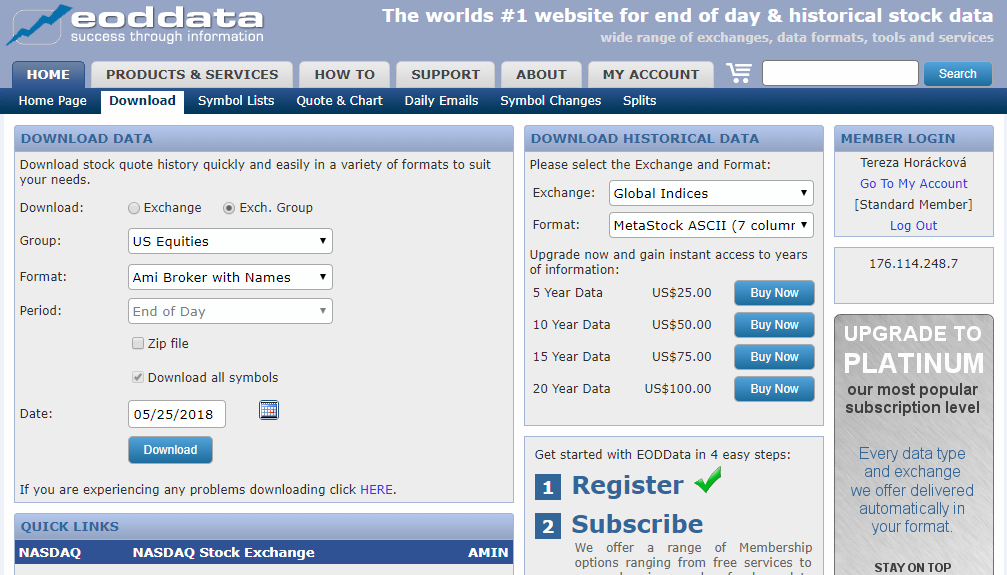Viewport: 1007px width, 575px height.
Task: Click the Subscribe step heading
Action: coord(637,524)
